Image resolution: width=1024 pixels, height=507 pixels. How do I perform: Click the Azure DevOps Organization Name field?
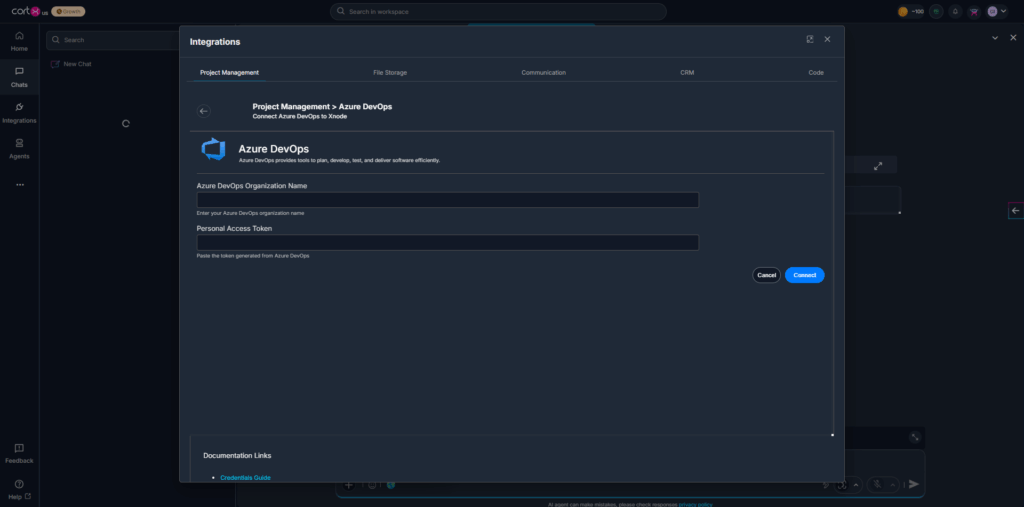447,200
